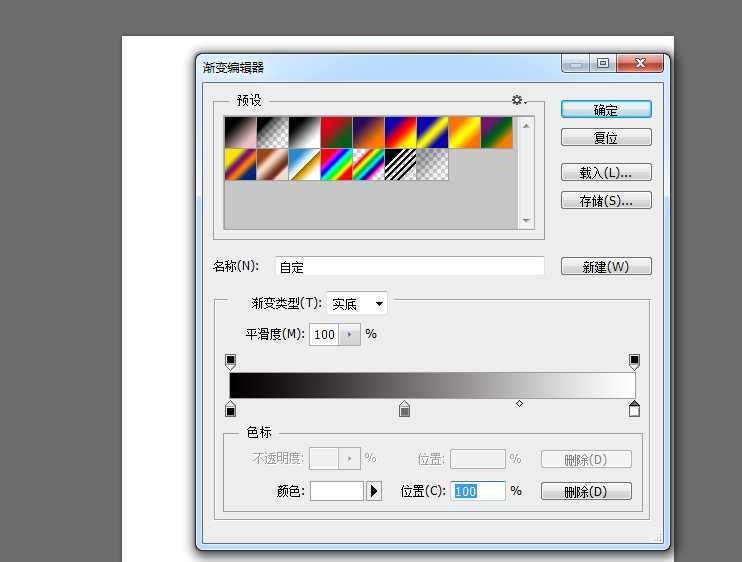Image resolution: width=742 pixels, height=562 pixels.
Task: Select the copper gradient preset
Action: tap(273, 165)
